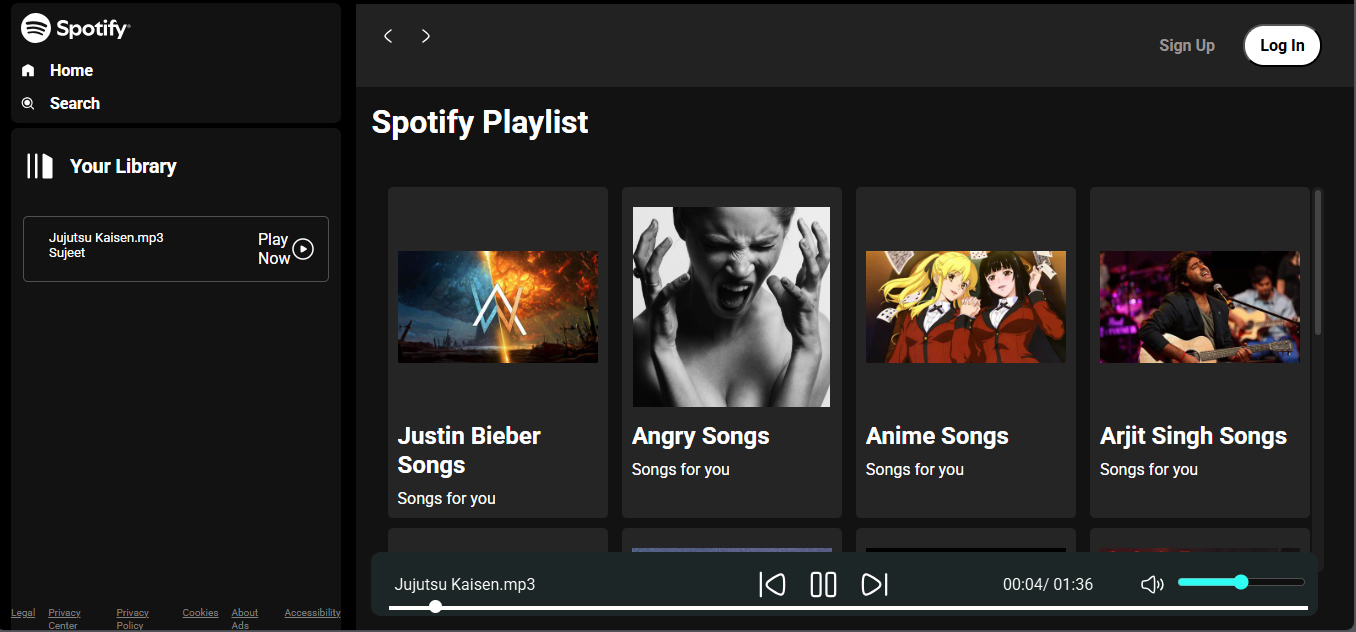
Task: Click the playlist vertical scrollbar
Action: [1318, 262]
